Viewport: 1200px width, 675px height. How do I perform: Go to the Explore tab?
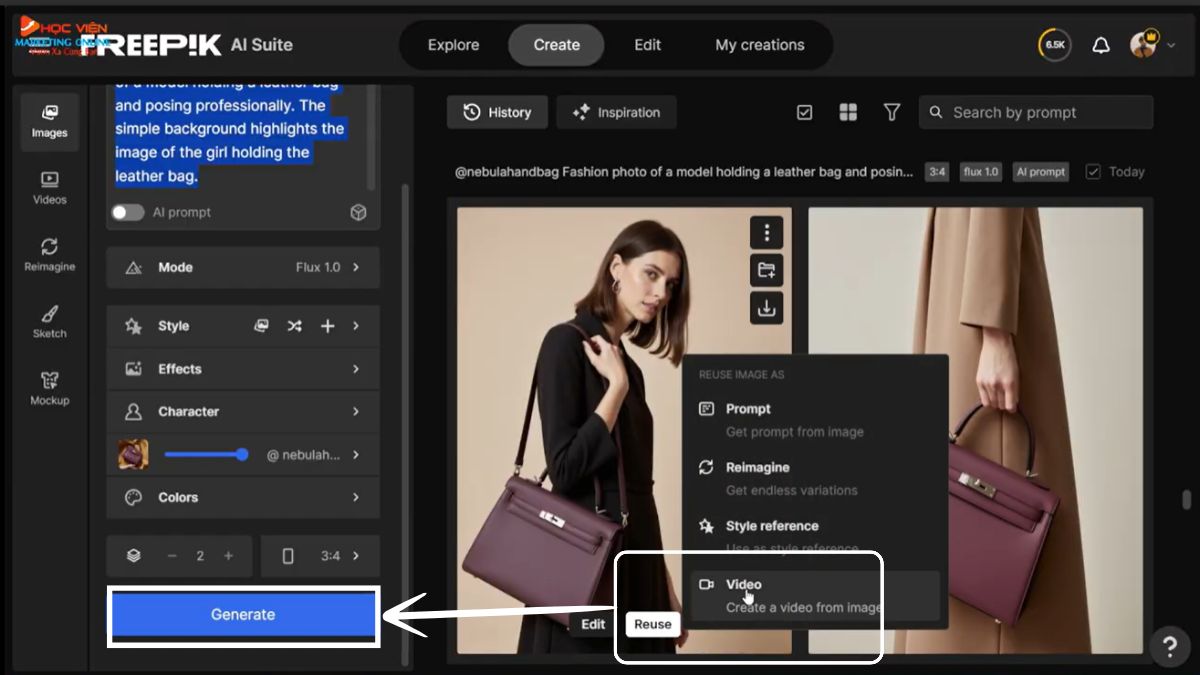[x=453, y=45]
